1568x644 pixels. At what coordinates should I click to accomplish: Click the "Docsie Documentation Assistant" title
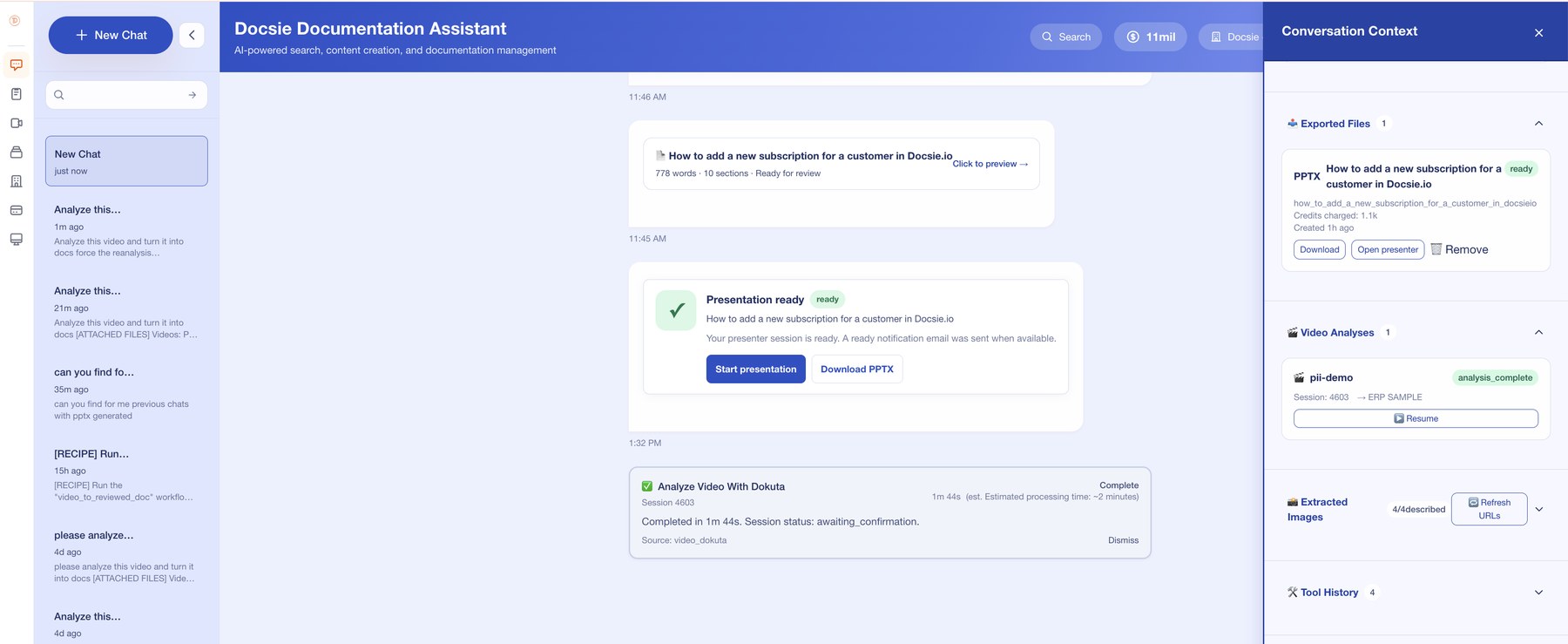click(x=370, y=29)
